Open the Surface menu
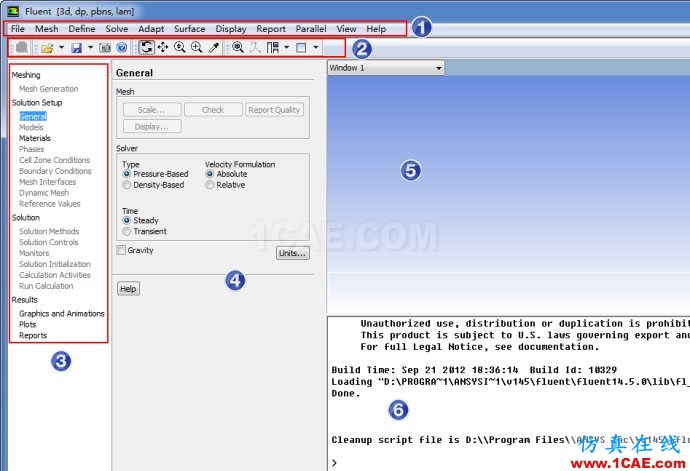690x471 pixels. pos(190,29)
